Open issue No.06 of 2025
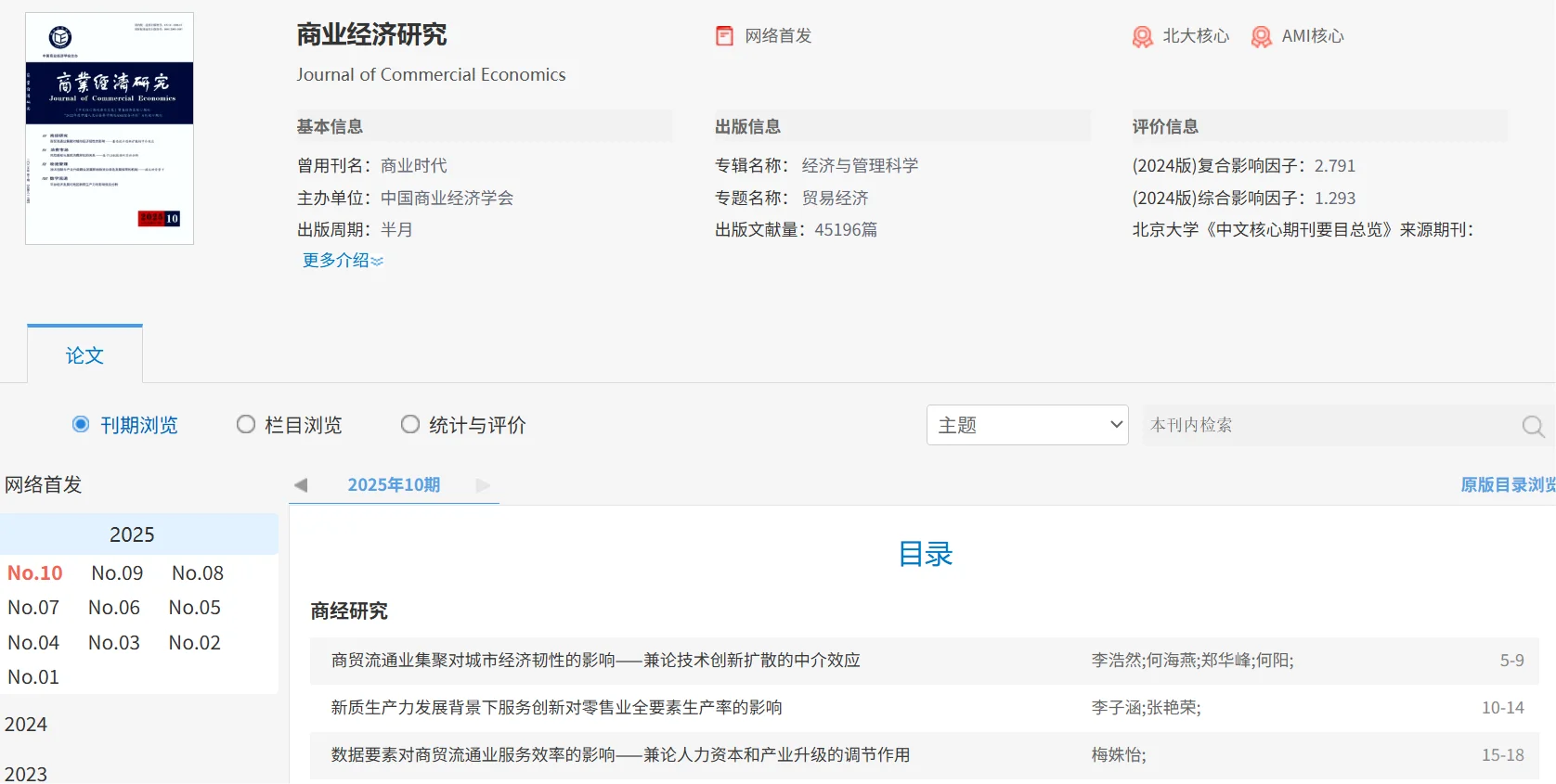Image resolution: width=1556 pixels, height=784 pixels. [x=114, y=608]
